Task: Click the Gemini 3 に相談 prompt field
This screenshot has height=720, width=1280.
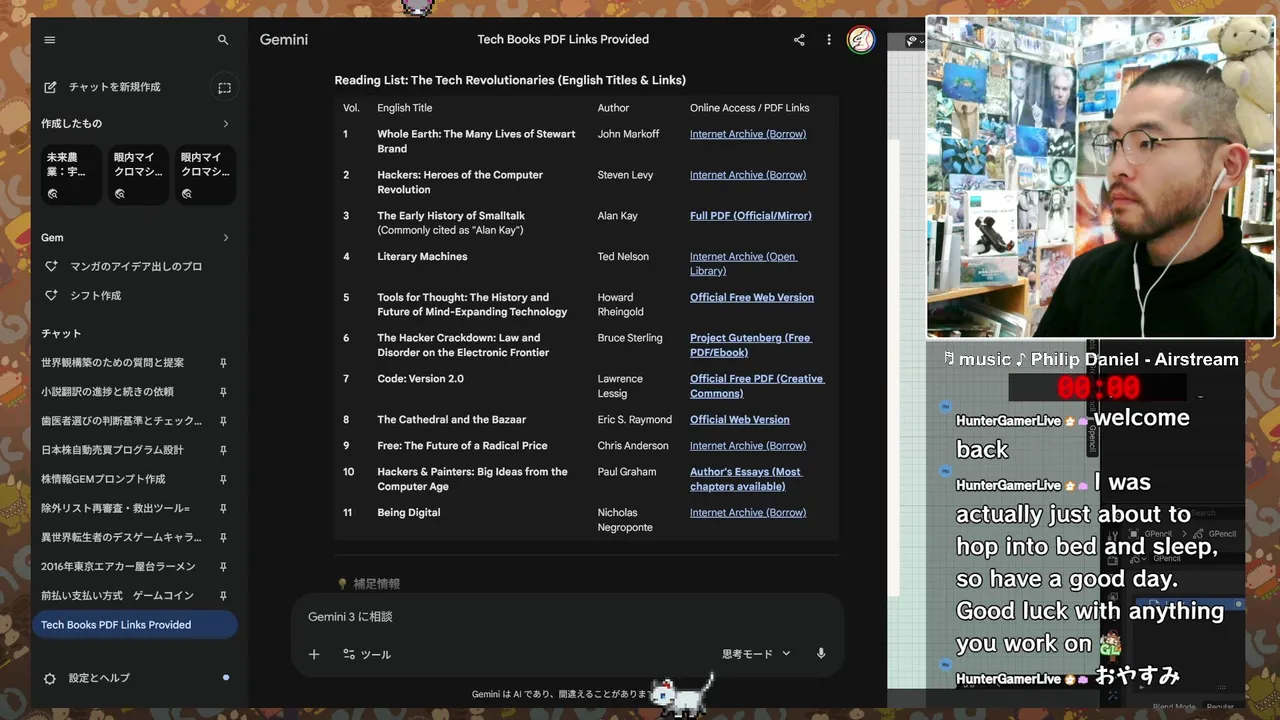Action: click(567, 617)
